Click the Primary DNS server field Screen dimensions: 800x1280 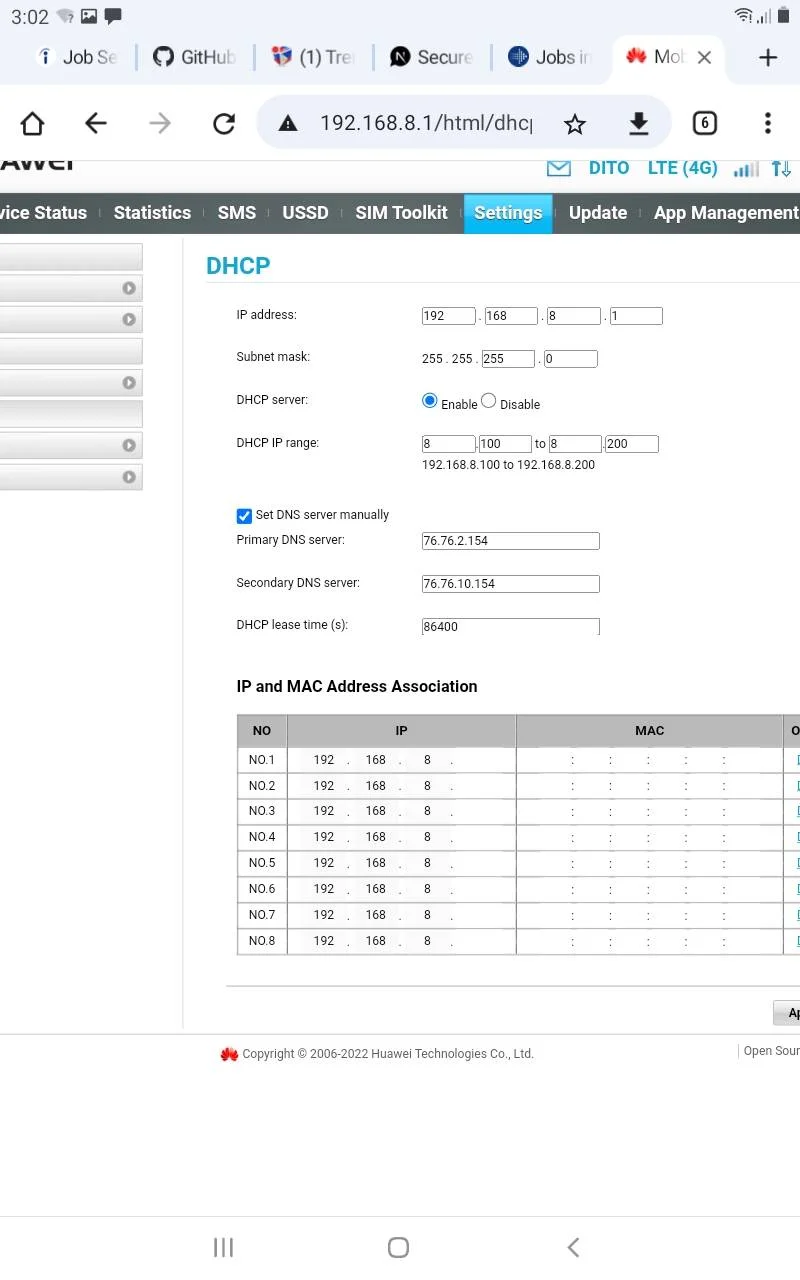(511, 541)
